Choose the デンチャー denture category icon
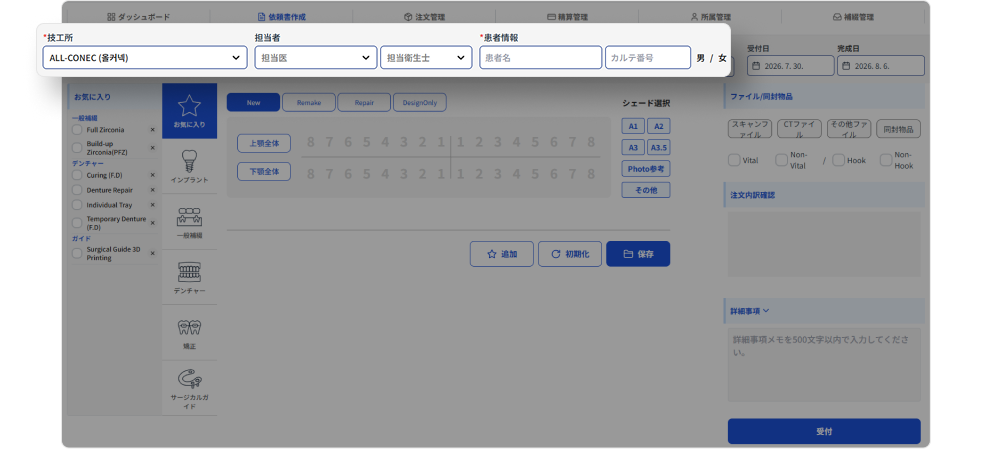The width and height of the screenshot is (991, 449). (189, 277)
